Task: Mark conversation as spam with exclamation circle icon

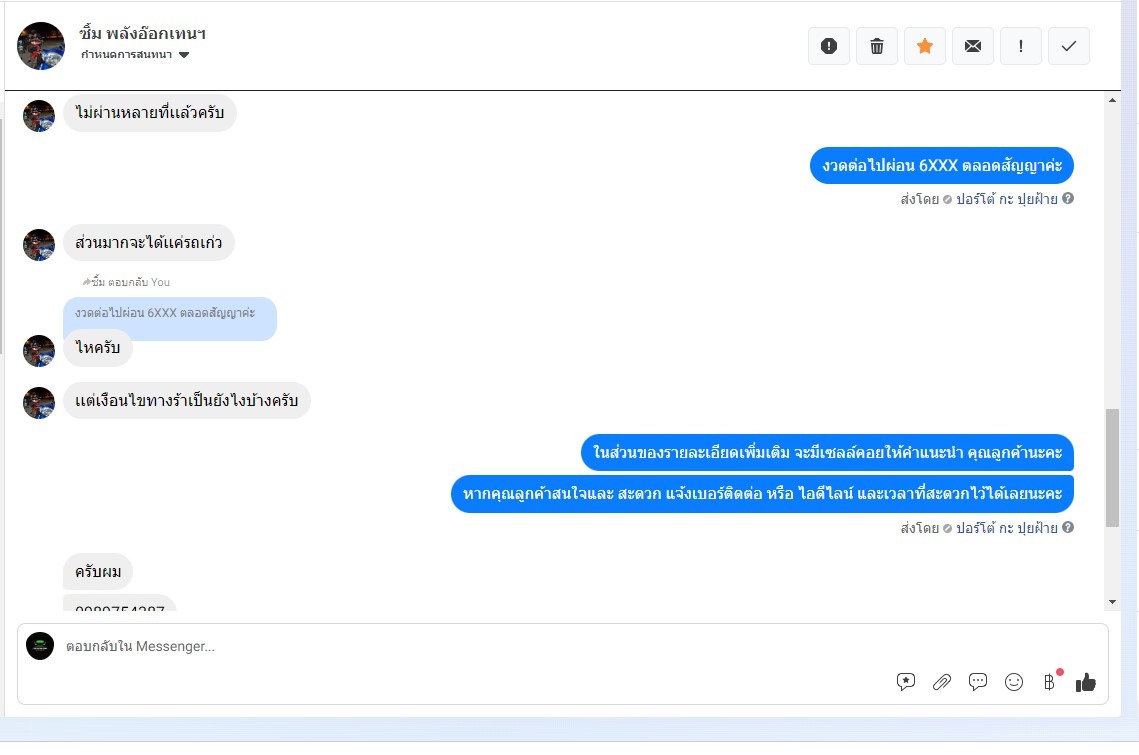Action: 829,46
